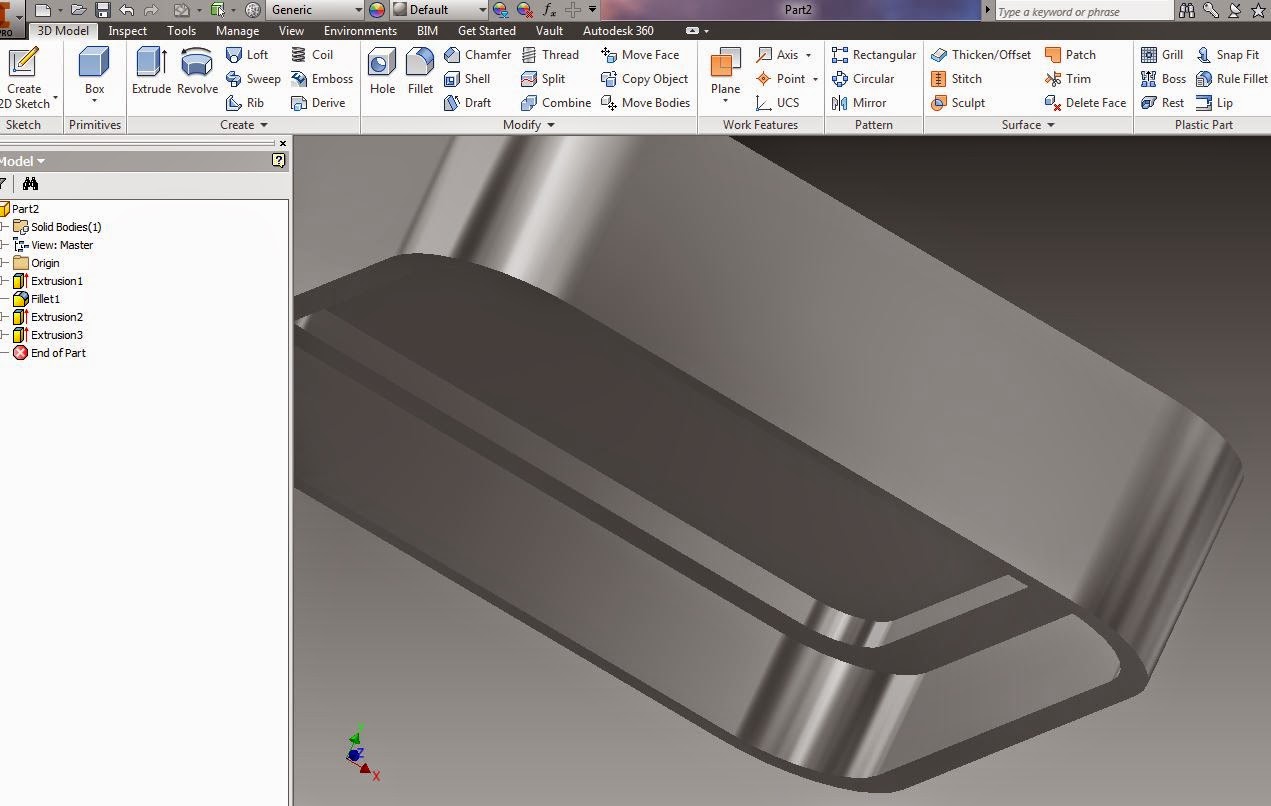Click browser help question mark icon

point(279,160)
